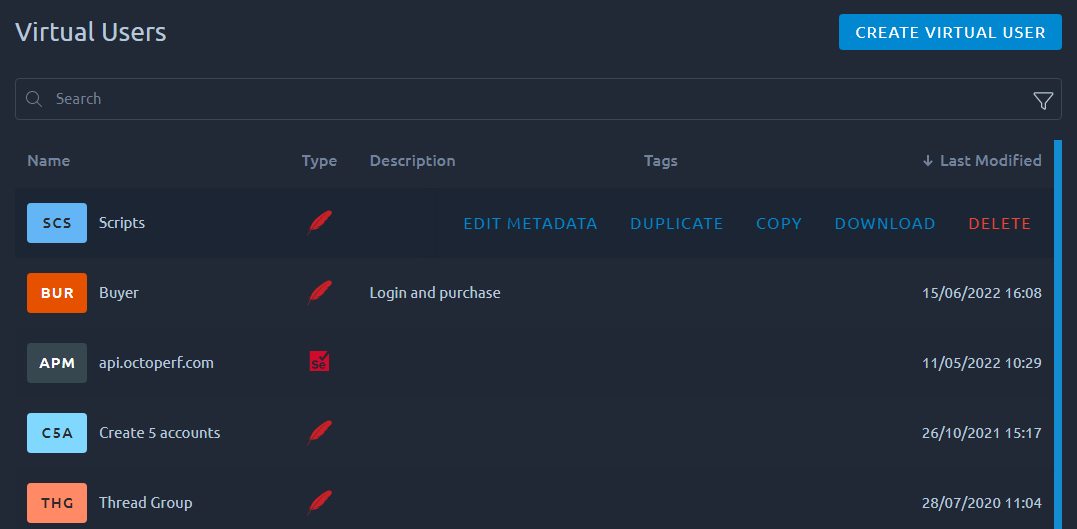Download the Scripts virtual user
1077x529 pixels.
[x=885, y=224]
